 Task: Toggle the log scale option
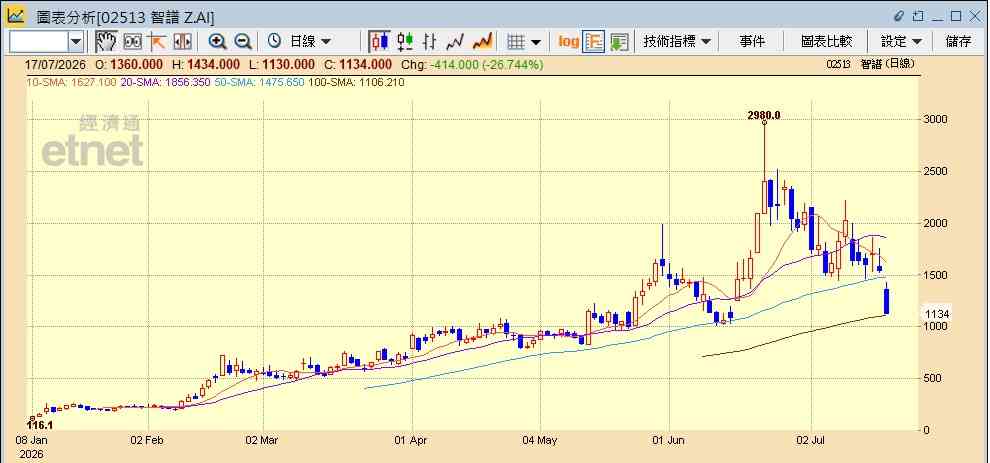[x=568, y=42]
